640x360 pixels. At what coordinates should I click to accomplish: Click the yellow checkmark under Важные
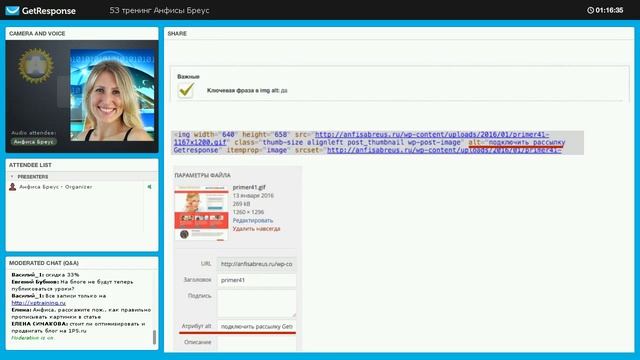click(x=186, y=90)
